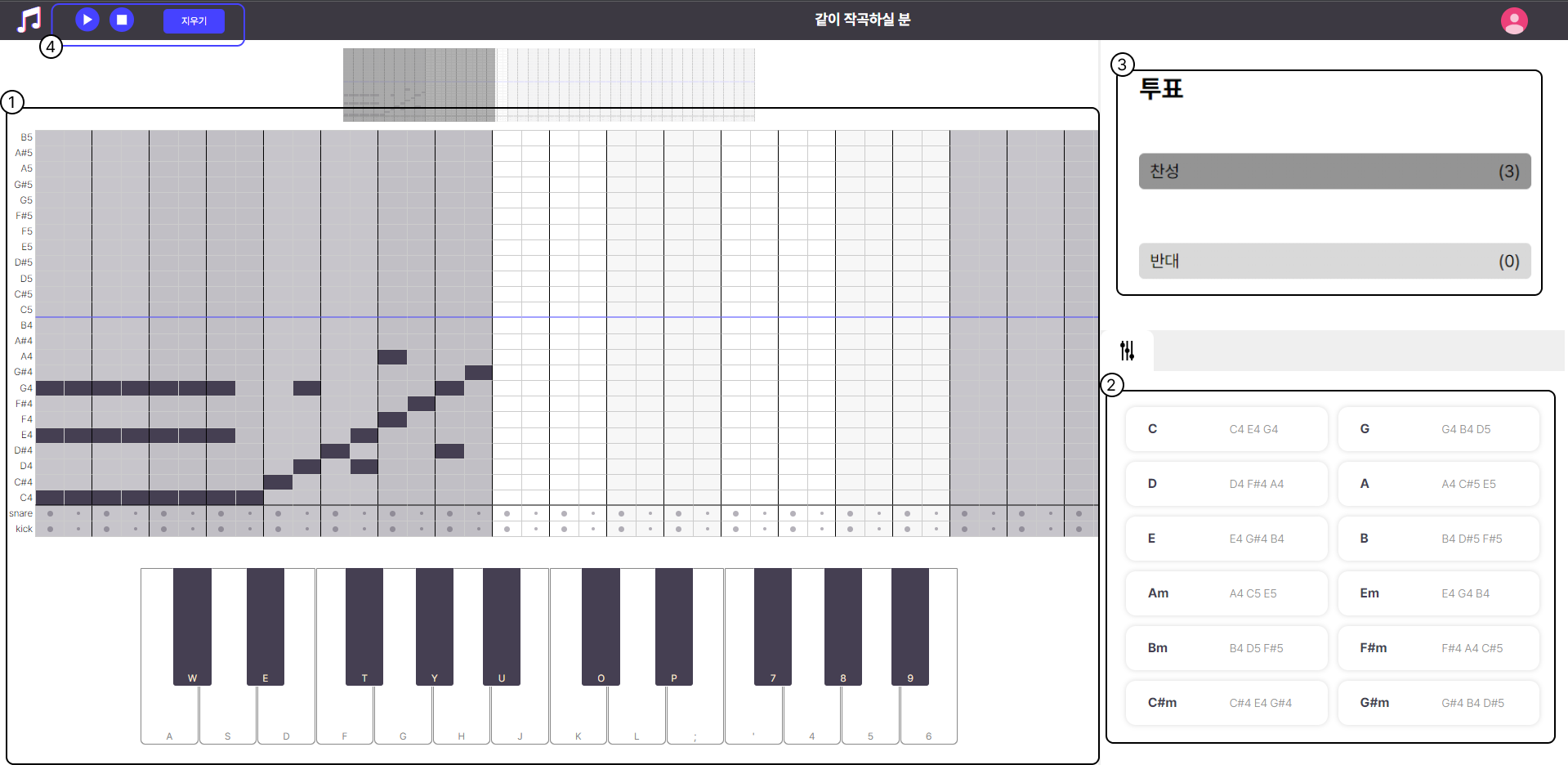The image size is (1568, 765).
Task: Play the black piano key labeled T
Action: point(364,627)
